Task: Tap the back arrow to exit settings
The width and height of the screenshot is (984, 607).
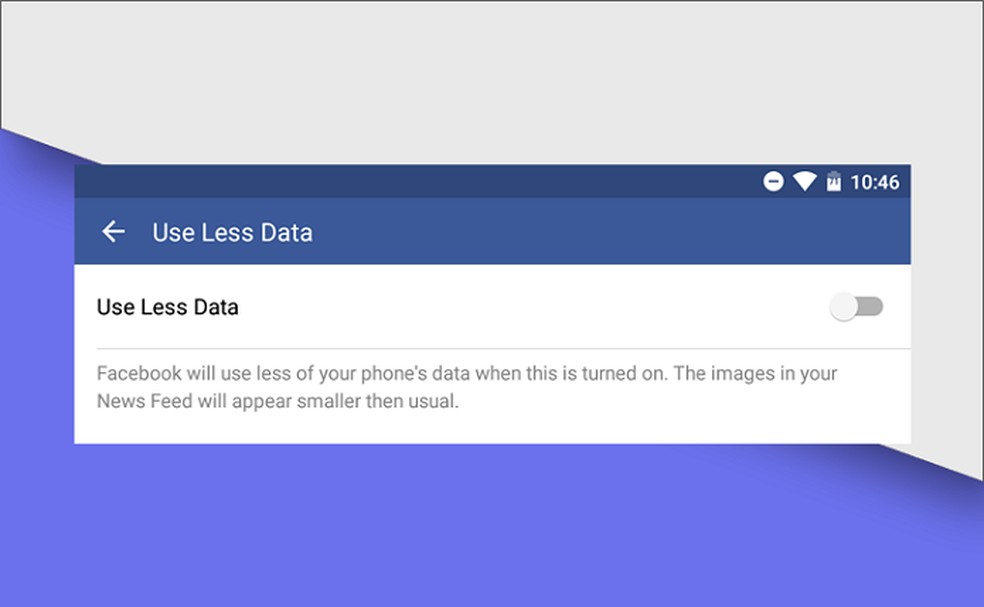Action: 114,232
